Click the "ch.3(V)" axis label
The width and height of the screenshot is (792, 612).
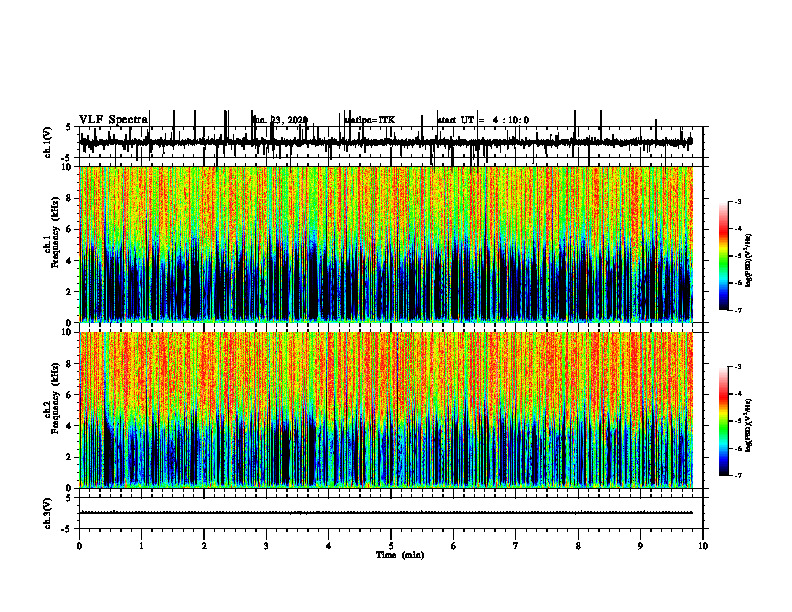point(48,513)
